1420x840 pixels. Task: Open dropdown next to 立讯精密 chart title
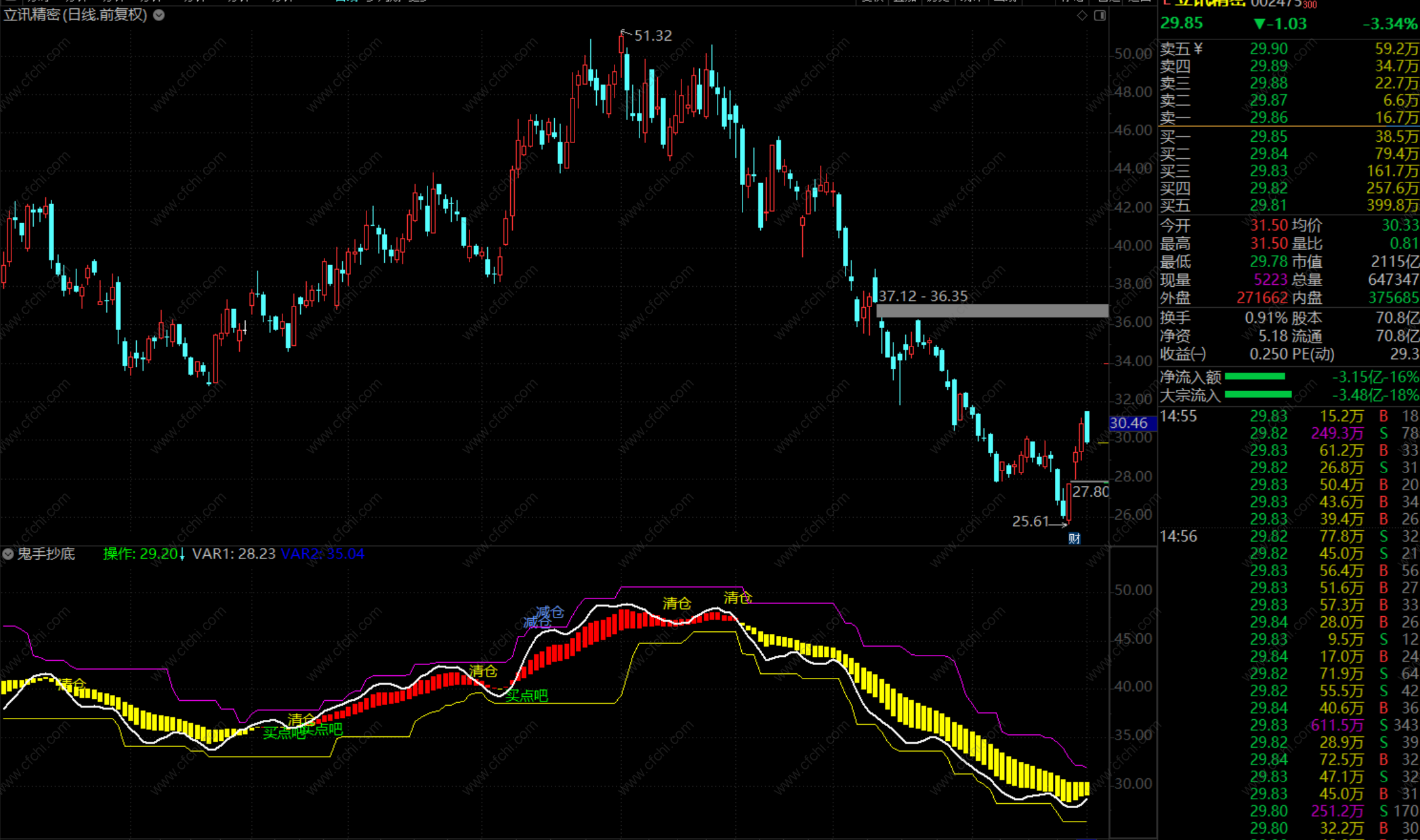pyautogui.click(x=159, y=15)
